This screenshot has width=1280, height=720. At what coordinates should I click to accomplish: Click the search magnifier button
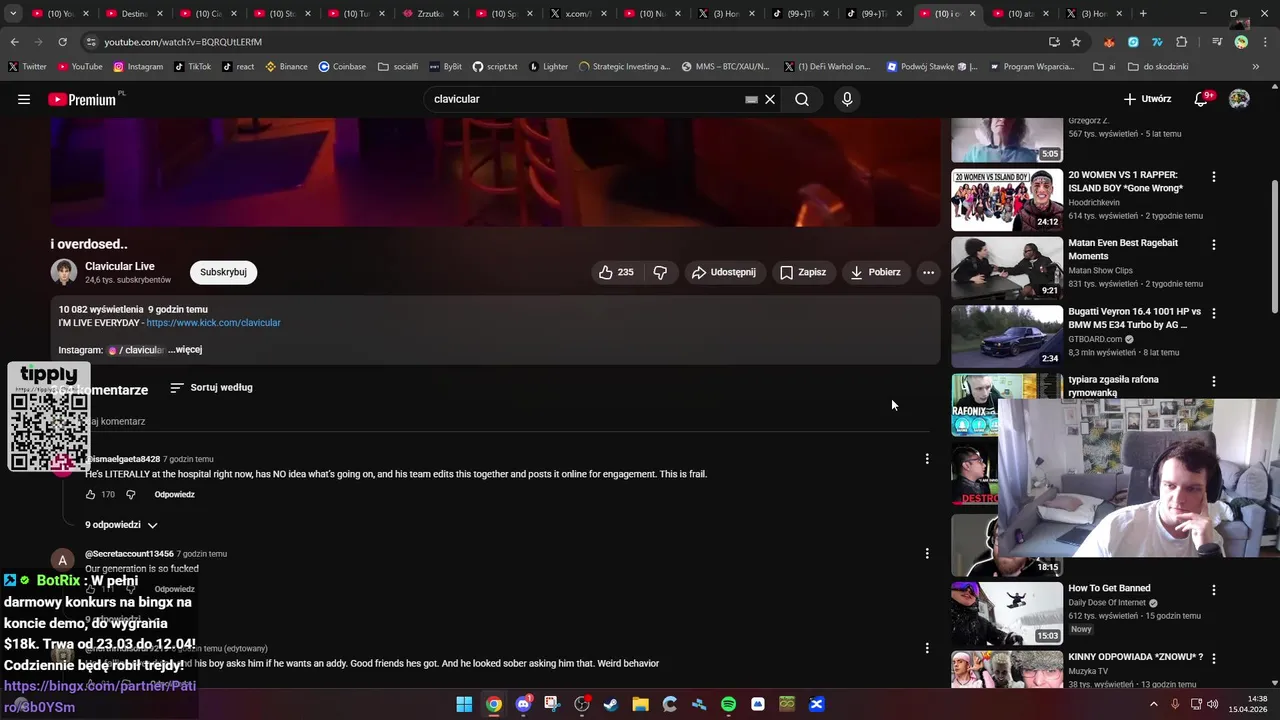pyautogui.click(x=802, y=99)
